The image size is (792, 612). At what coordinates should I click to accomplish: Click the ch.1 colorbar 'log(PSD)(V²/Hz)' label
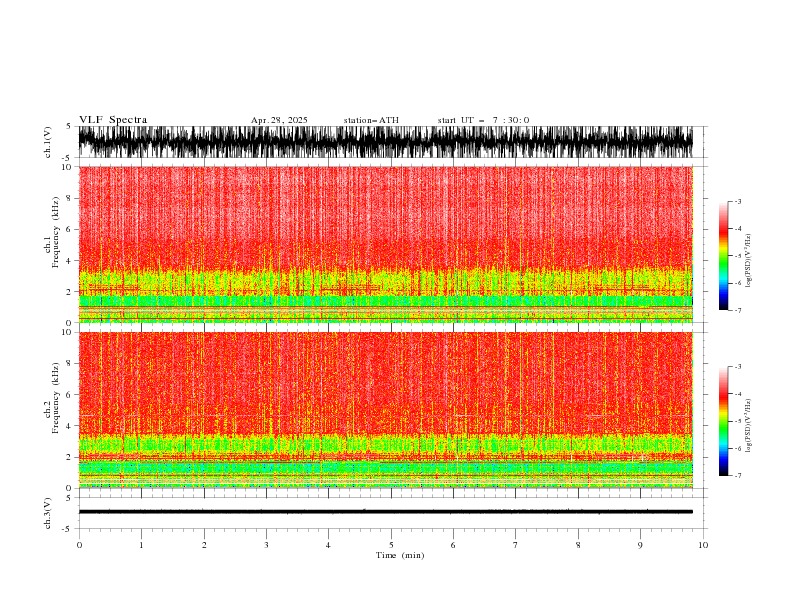pos(749,261)
